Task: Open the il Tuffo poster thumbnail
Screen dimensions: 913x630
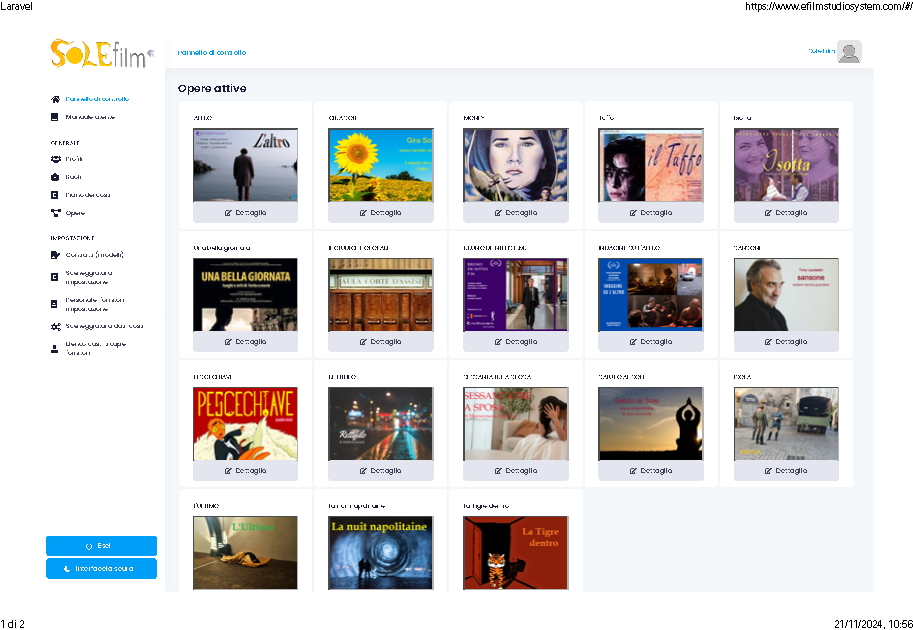Action: 651,165
